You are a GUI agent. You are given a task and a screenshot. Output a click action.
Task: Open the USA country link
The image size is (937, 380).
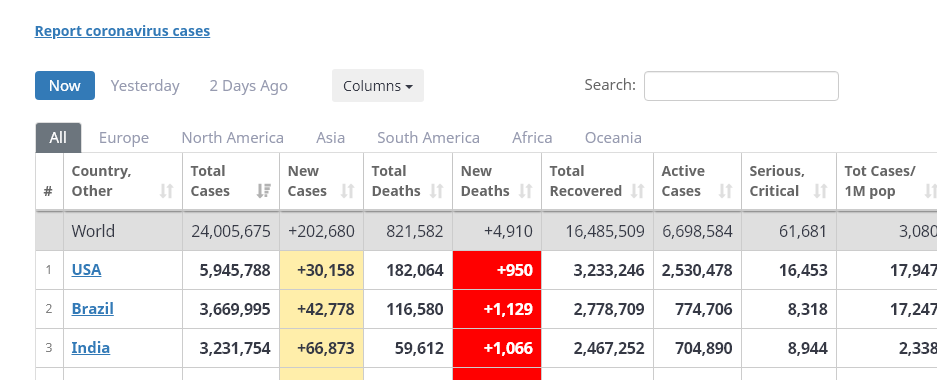tap(86, 270)
